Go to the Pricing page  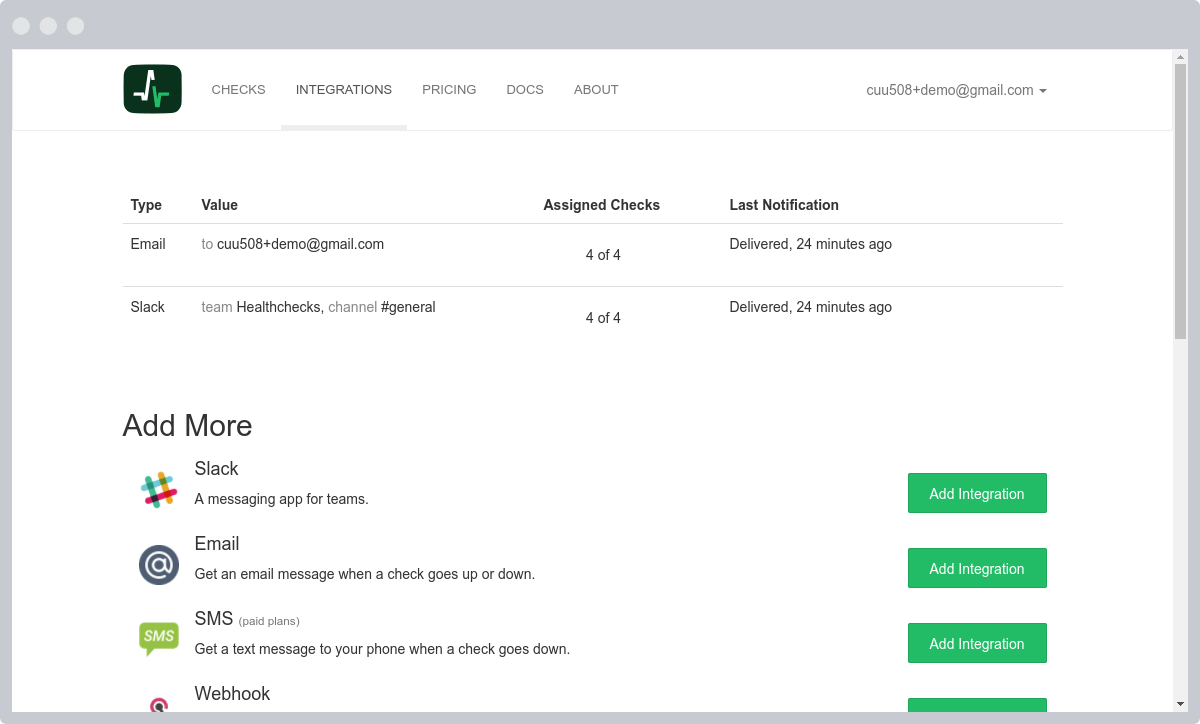click(449, 90)
